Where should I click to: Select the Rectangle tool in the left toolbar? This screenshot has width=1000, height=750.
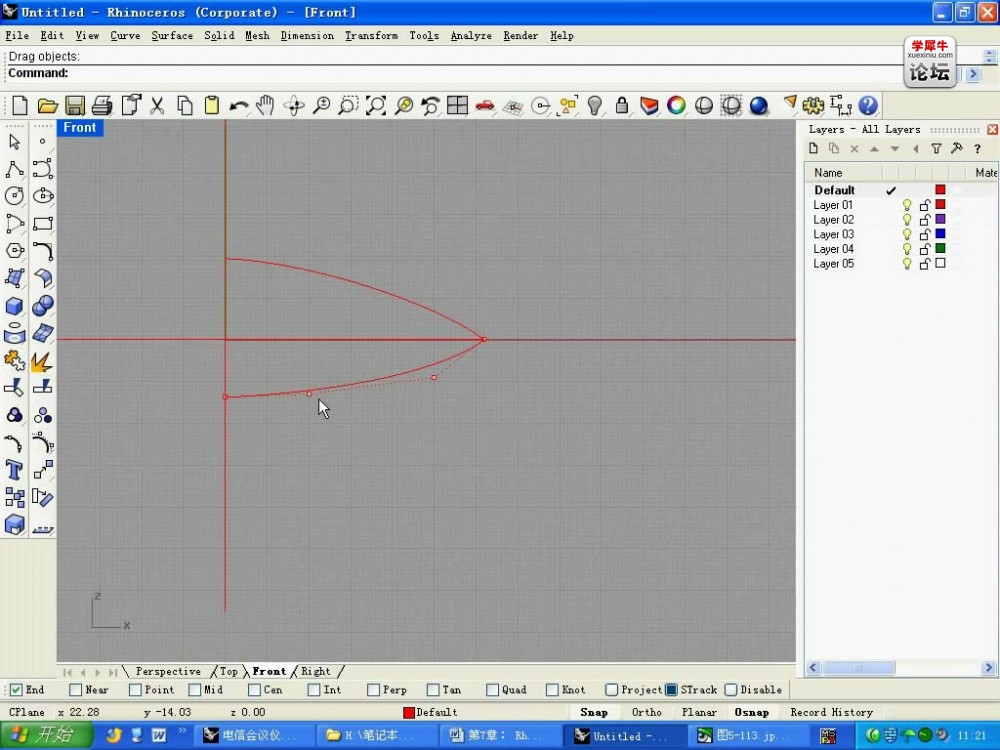click(43, 223)
